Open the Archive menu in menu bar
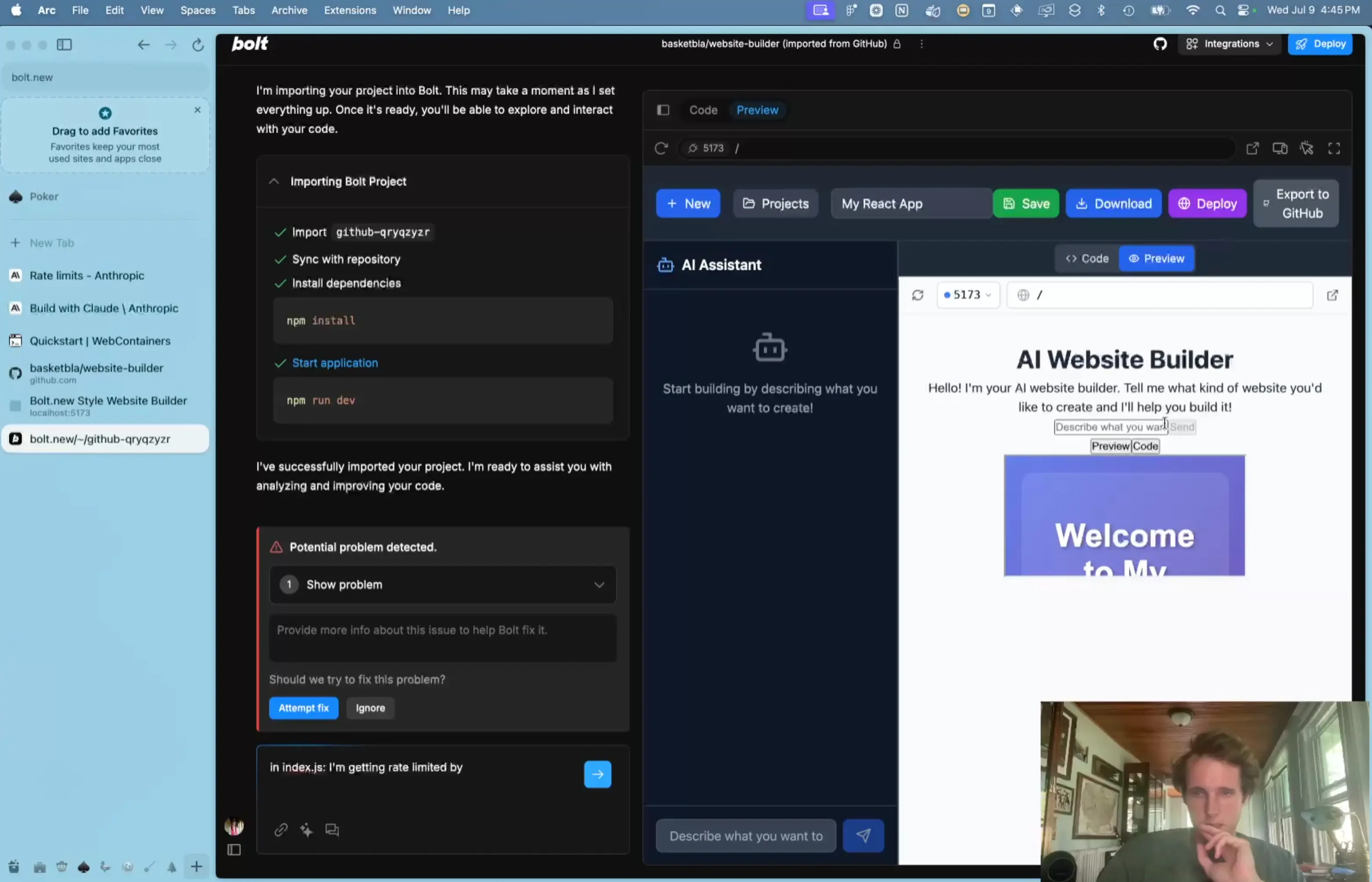The image size is (1372, 882). 289,10
